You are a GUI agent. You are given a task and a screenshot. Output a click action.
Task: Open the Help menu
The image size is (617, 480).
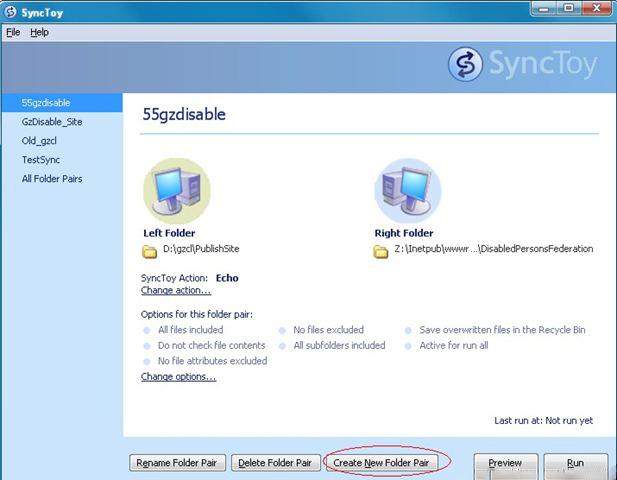(x=39, y=32)
